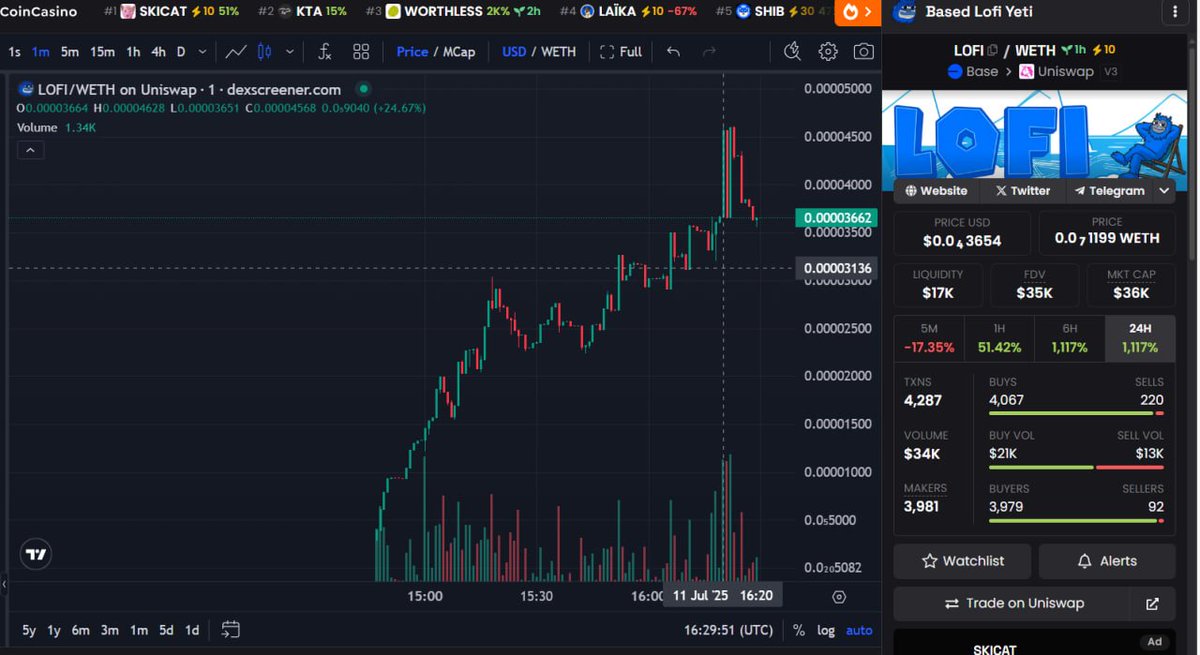Open the chart layout grid icon
Image resolution: width=1200 pixels, height=655 pixels.
pyautogui.click(x=361, y=52)
